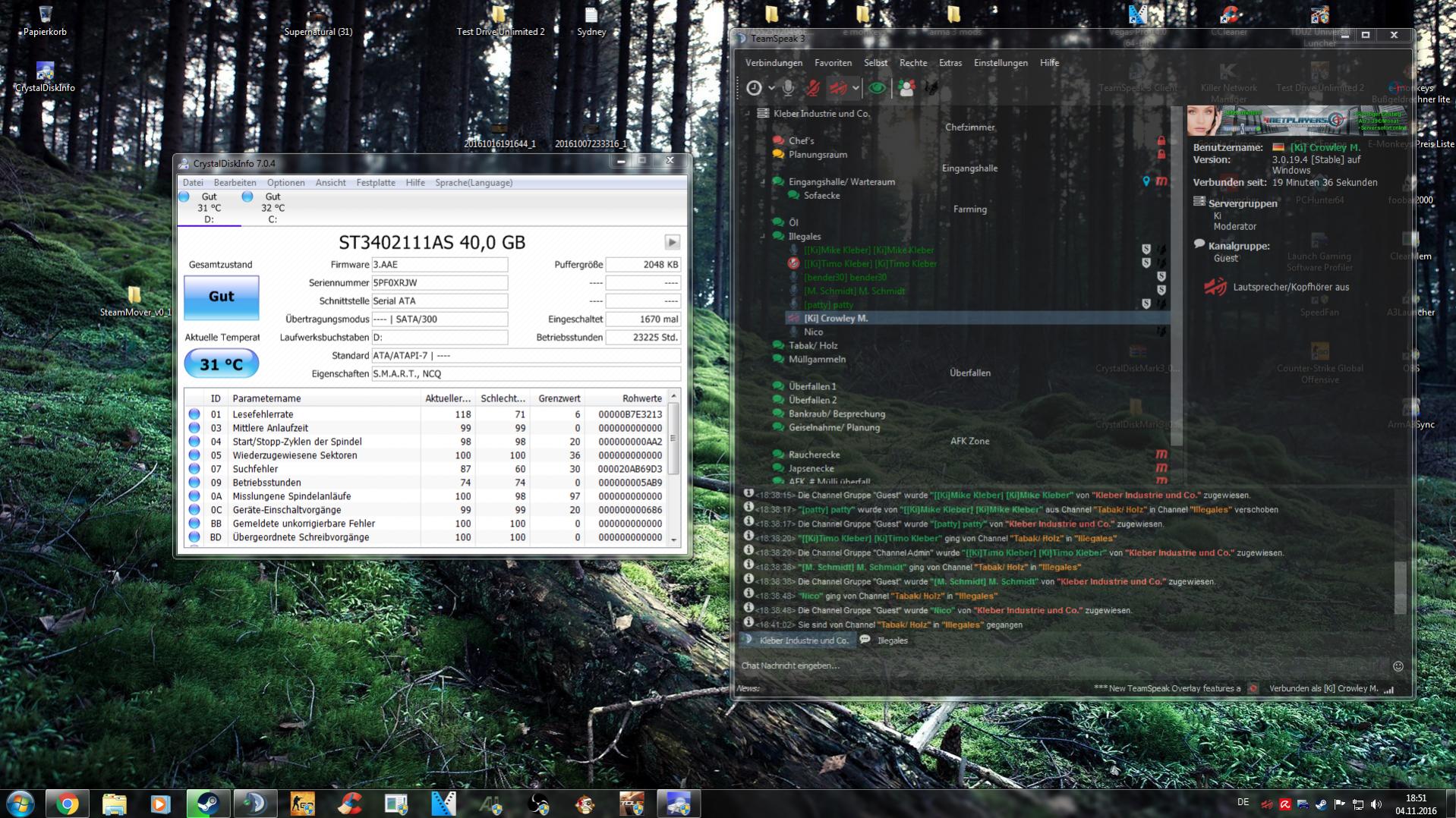Open Windows Explorer from the taskbar

[114, 804]
